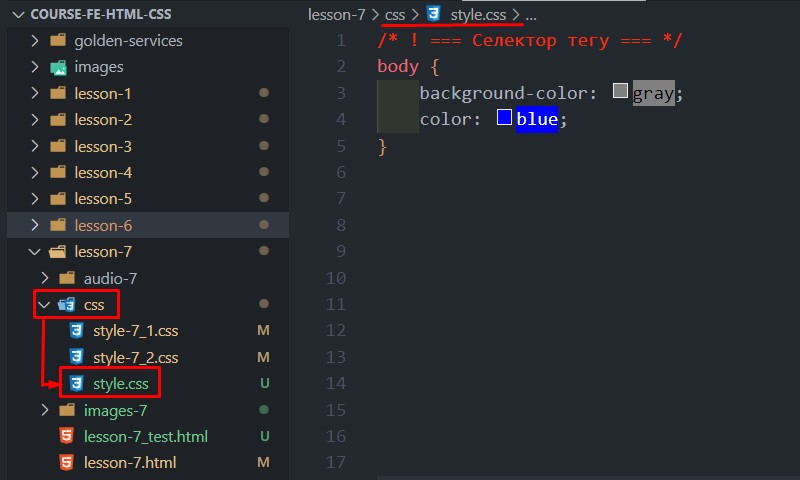Click the HTML5 icon of lesson-7.html
The height and width of the screenshot is (480, 800).
pos(66,462)
